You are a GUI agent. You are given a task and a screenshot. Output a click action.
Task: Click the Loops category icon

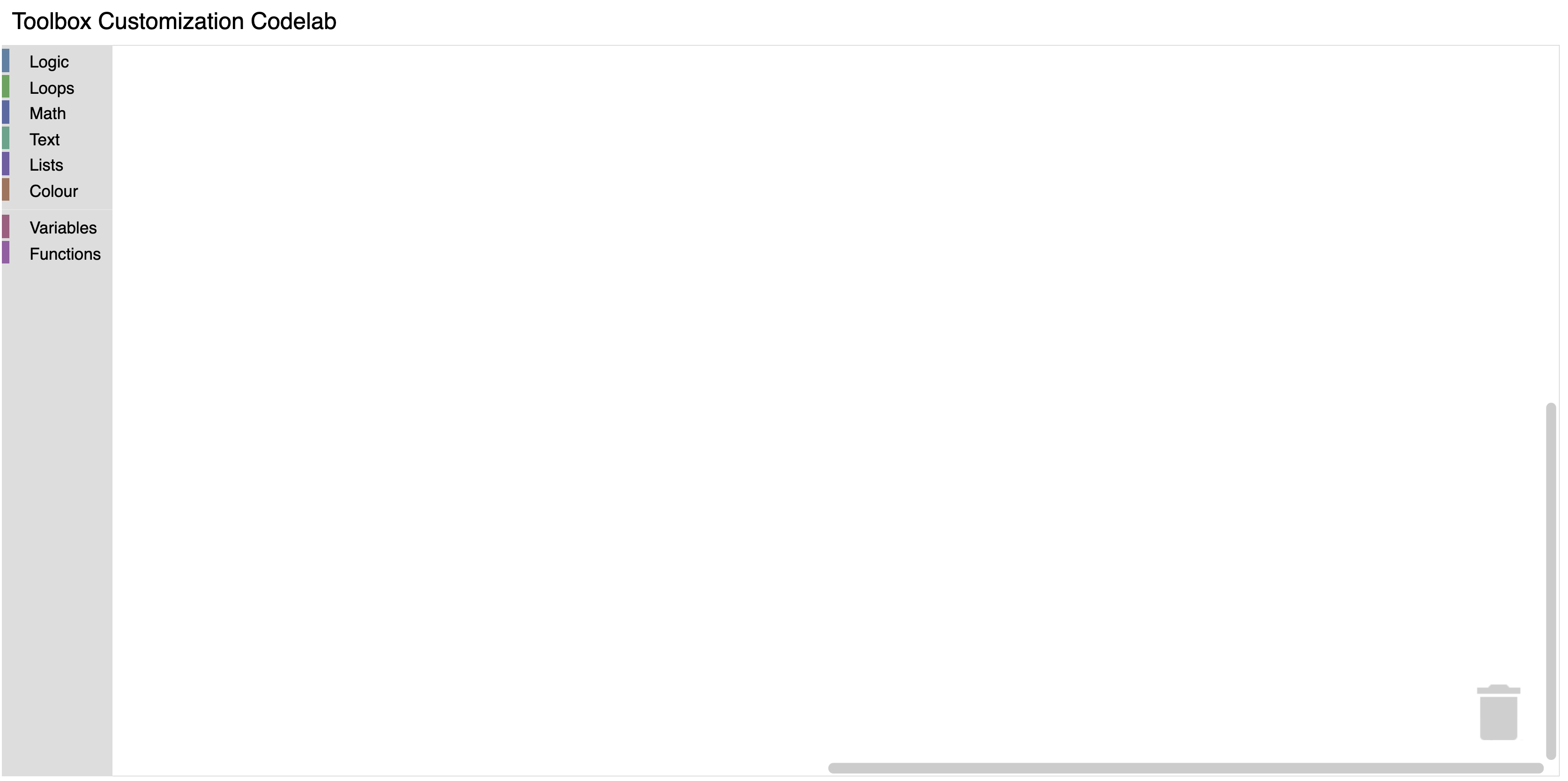(8, 88)
